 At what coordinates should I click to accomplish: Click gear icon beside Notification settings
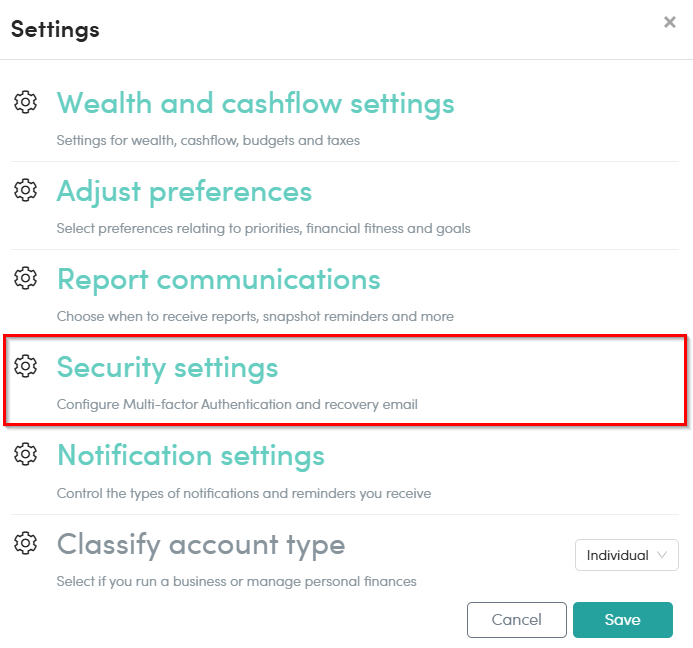[x=26, y=454]
